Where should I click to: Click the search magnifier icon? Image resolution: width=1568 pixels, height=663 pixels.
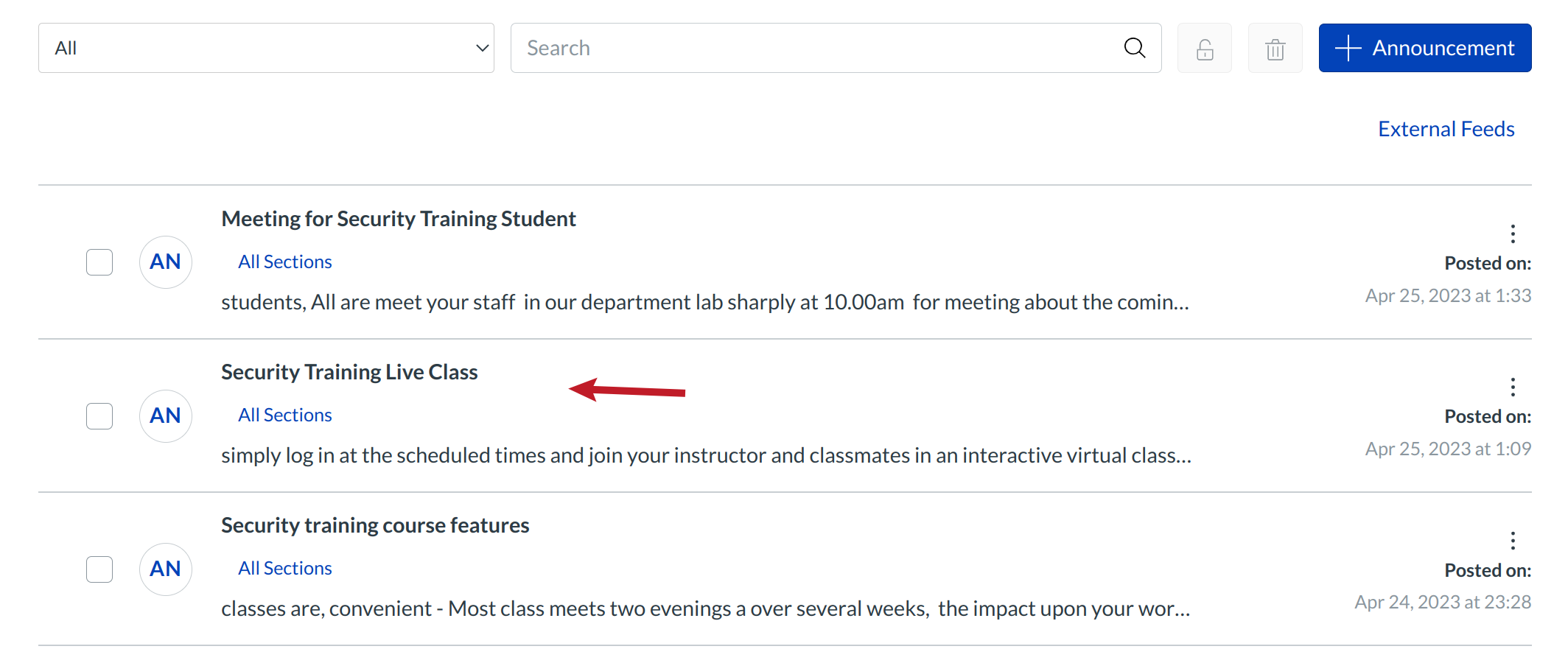(x=1134, y=48)
